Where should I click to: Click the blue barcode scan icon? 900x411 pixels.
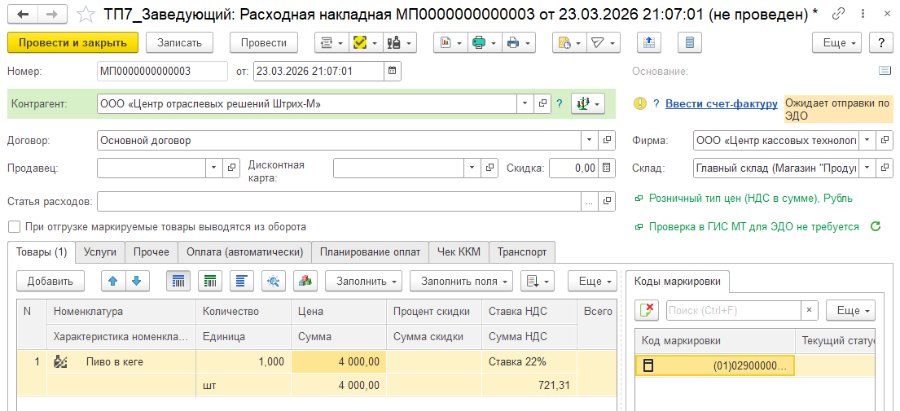[x=179, y=281]
